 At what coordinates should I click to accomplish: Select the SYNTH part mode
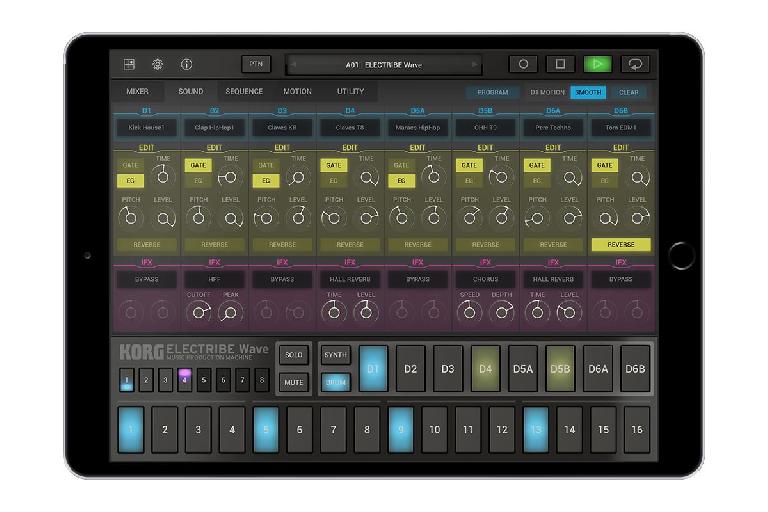pyautogui.click(x=336, y=355)
